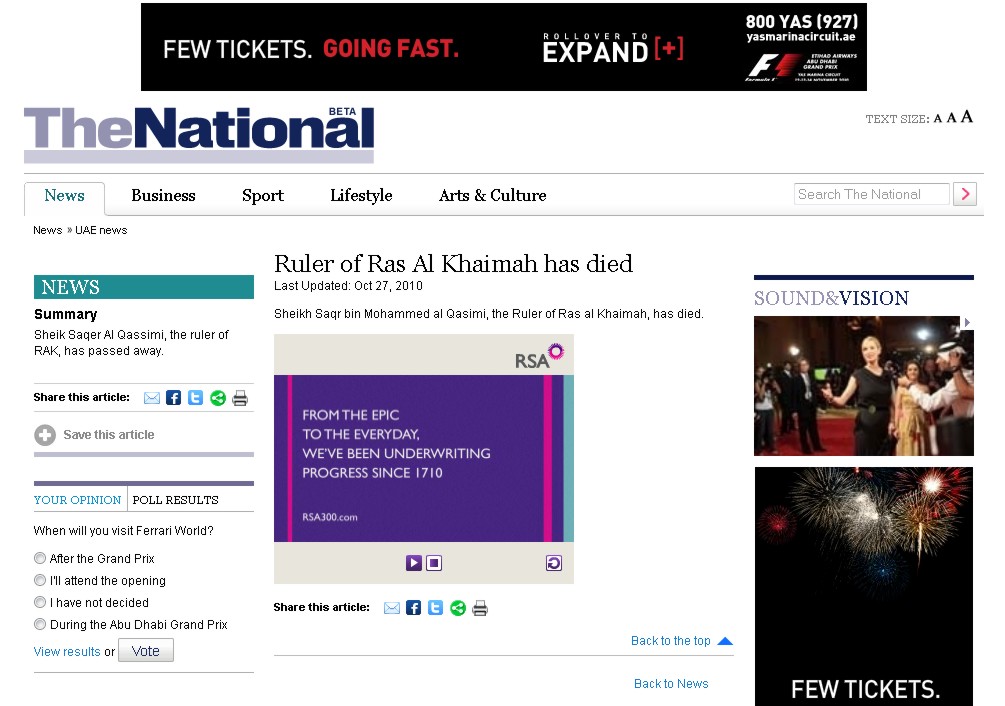This screenshot has width=1005, height=706.
Task: Print article using icon below the article
Action: pos(480,608)
